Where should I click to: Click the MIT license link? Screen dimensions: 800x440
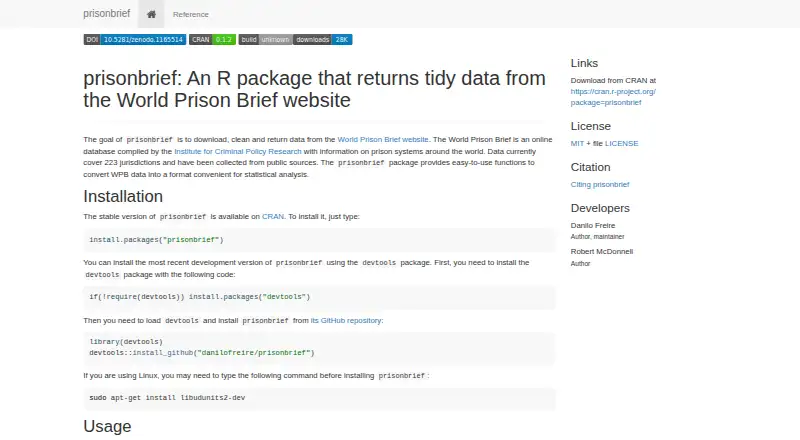(x=577, y=143)
